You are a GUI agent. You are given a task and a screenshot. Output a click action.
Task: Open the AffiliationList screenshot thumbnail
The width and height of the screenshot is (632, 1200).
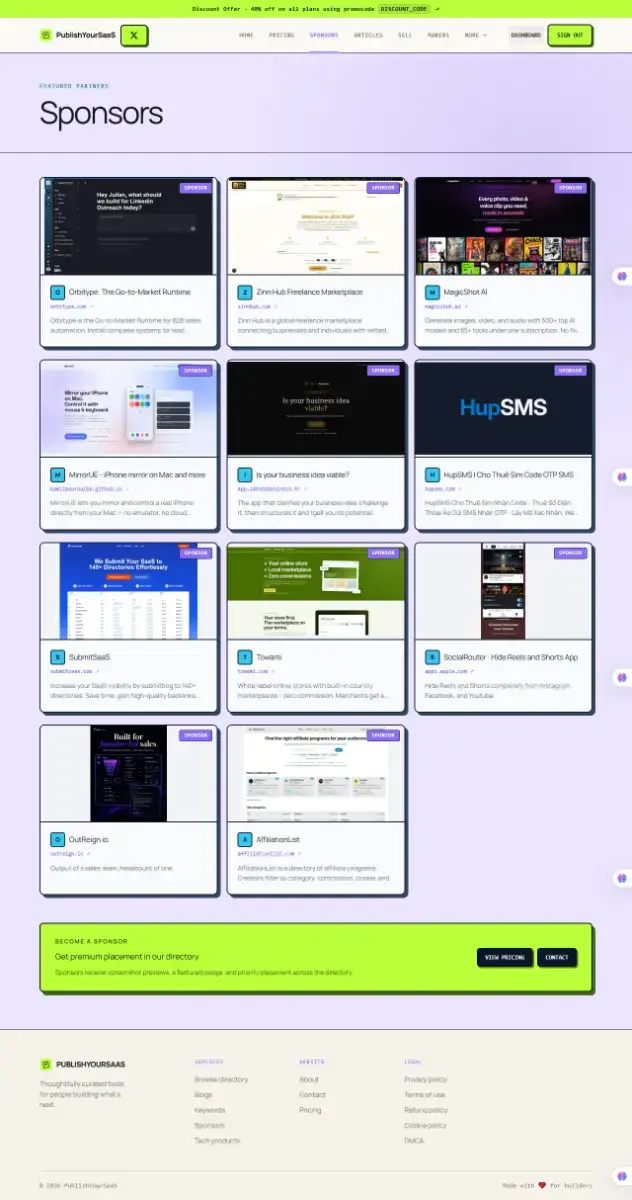coord(316,774)
